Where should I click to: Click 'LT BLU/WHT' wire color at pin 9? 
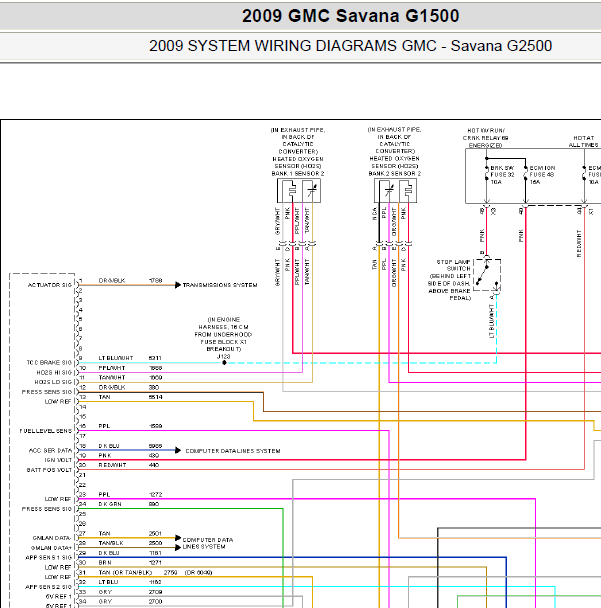pos(116,358)
